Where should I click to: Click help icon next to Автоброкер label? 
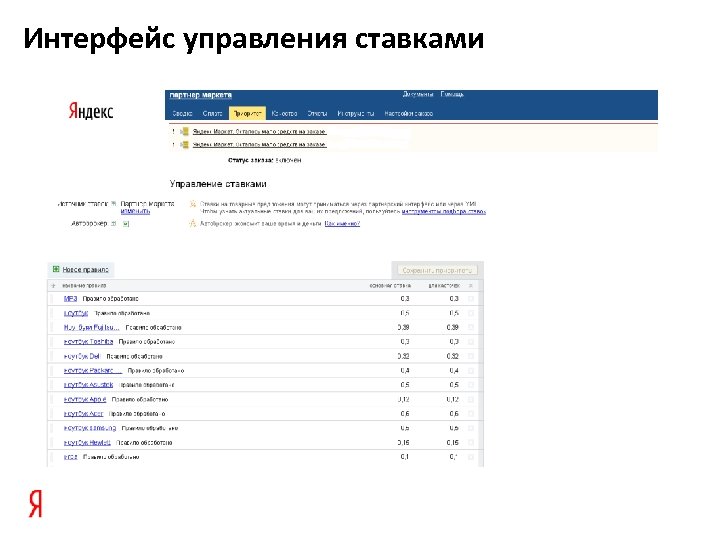coord(114,224)
